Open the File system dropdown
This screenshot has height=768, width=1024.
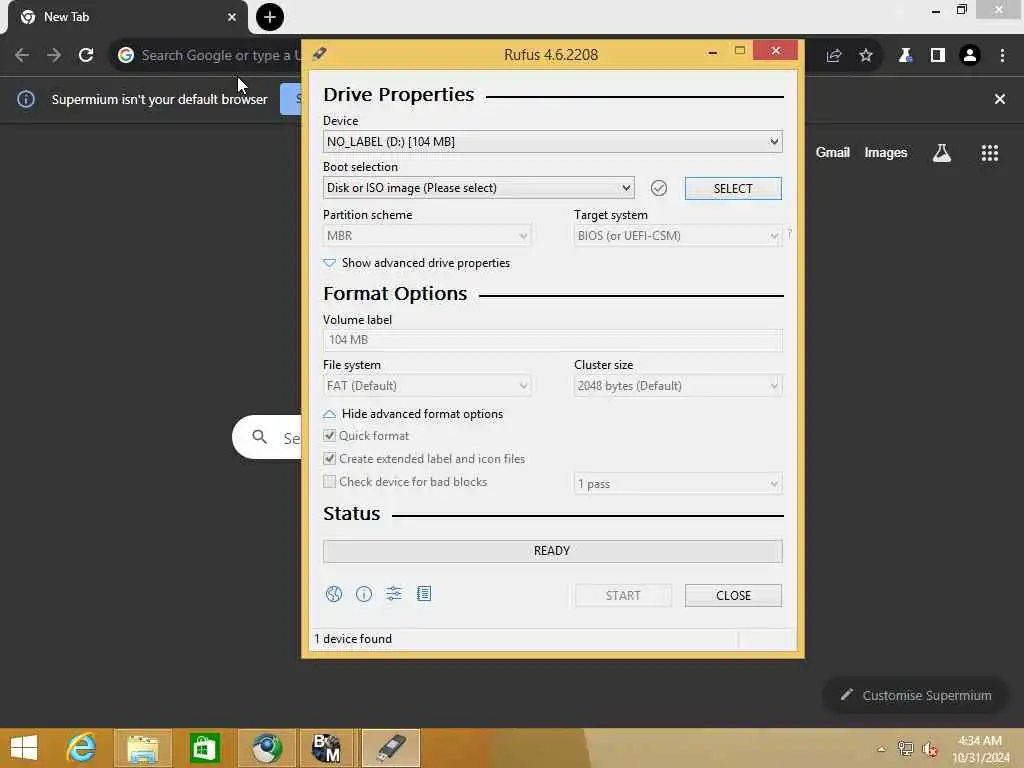click(x=427, y=386)
